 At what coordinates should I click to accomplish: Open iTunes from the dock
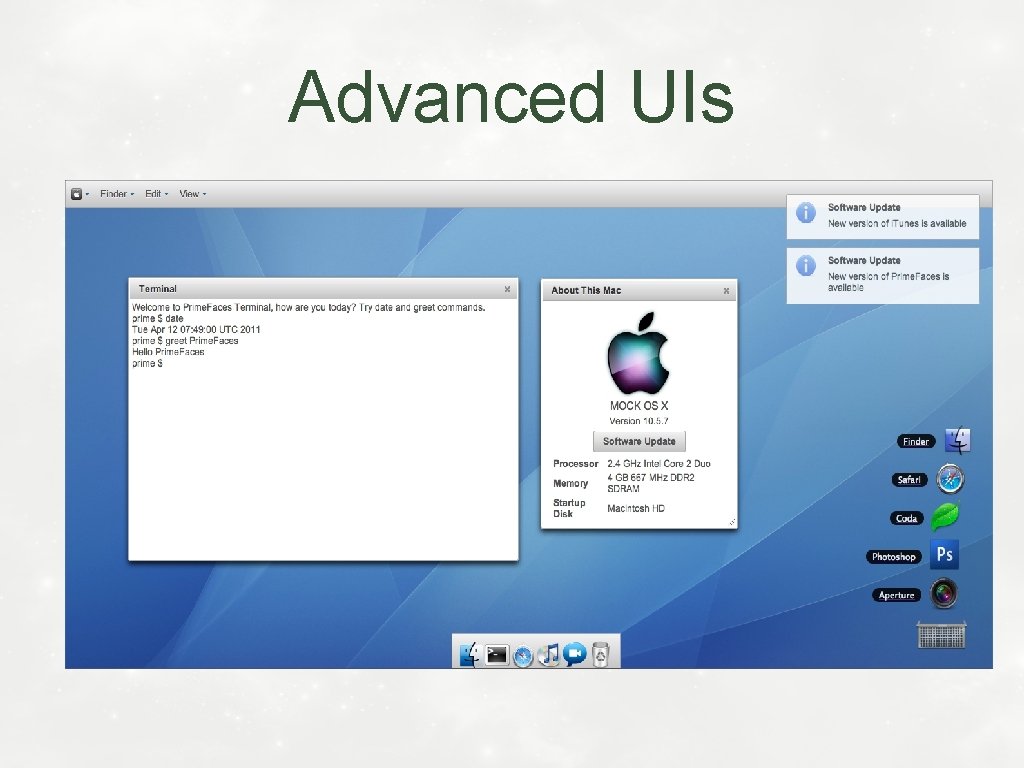click(549, 654)
